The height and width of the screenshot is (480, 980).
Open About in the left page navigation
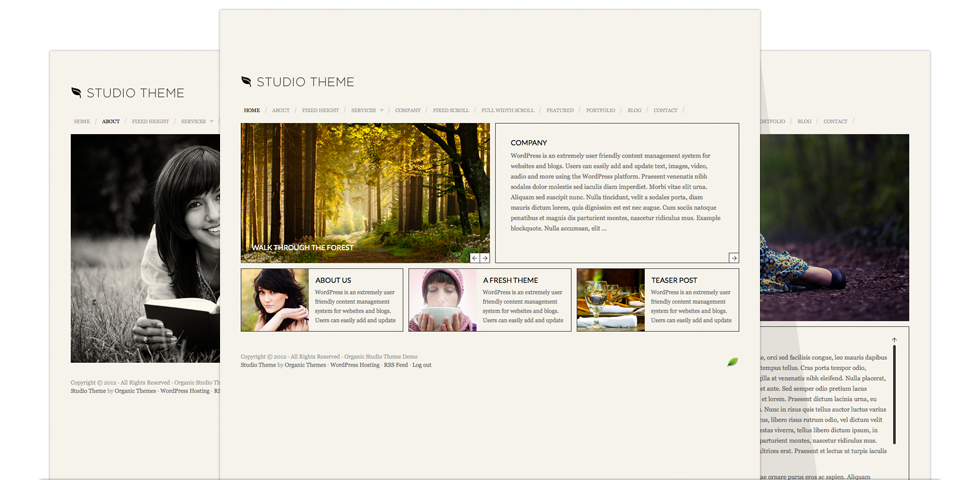111,122
